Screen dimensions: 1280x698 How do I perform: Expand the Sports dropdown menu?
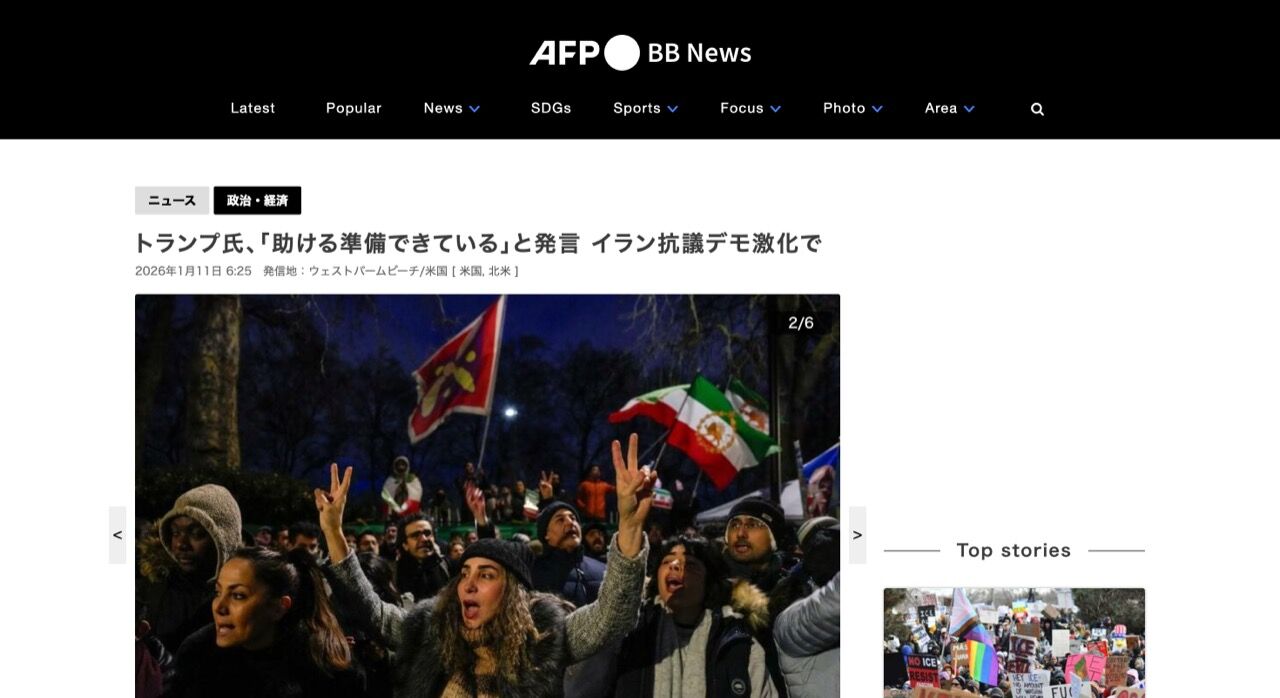click(x=646, y=108)
